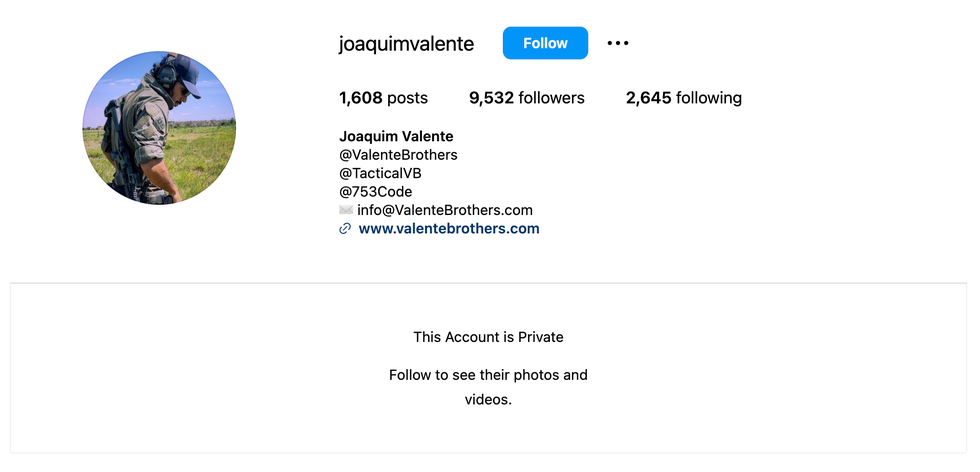View the 9,532 followers list
The height and width of the screenshot is (472, 980).
click(x=527, y=98)
